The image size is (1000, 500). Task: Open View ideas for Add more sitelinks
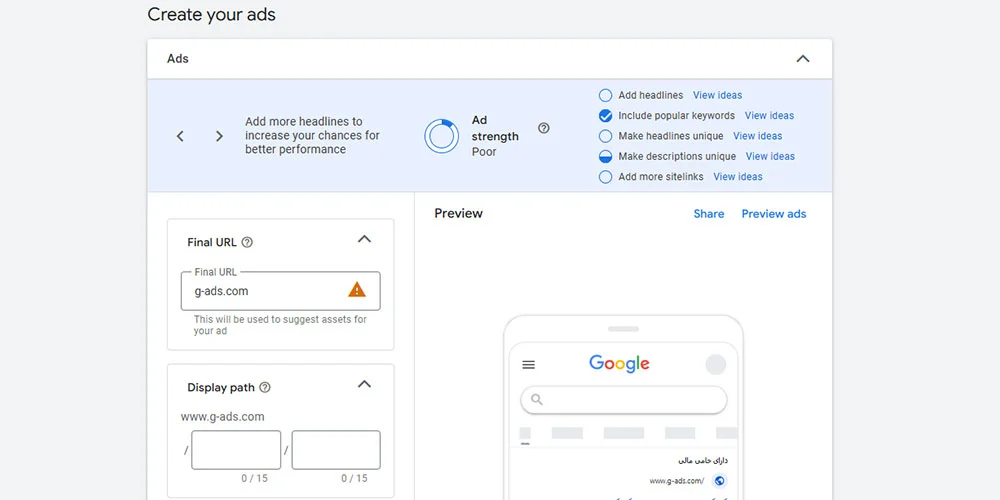click(x=738, y=177)
